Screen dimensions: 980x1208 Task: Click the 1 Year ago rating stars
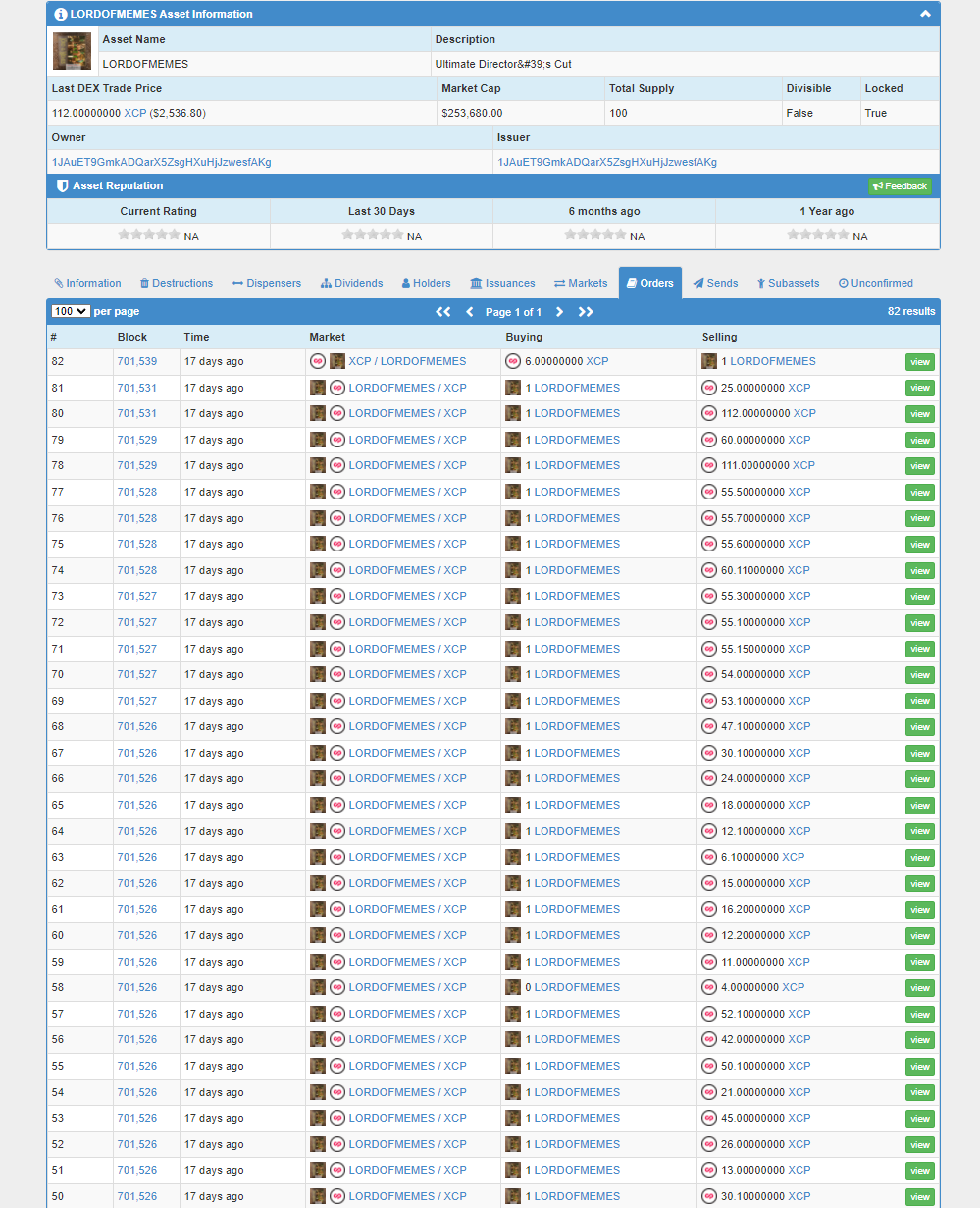[818, 235]
